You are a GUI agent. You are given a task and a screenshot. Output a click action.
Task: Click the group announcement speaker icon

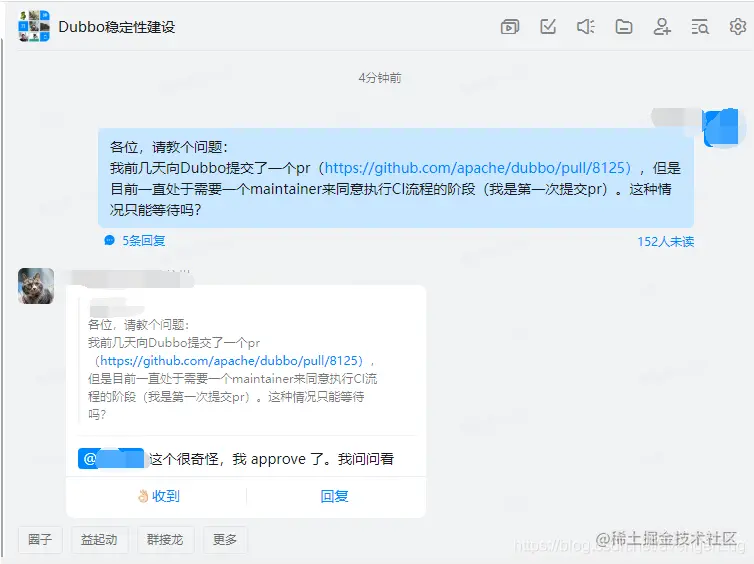(x=586, y=26)
